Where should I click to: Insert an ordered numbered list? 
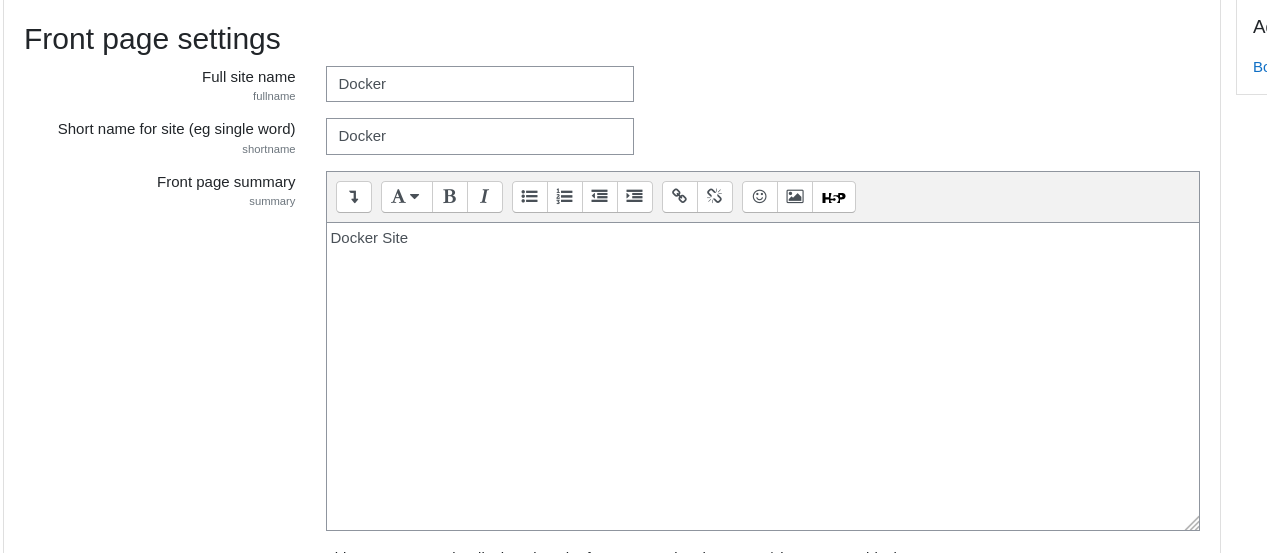point(565,197)
